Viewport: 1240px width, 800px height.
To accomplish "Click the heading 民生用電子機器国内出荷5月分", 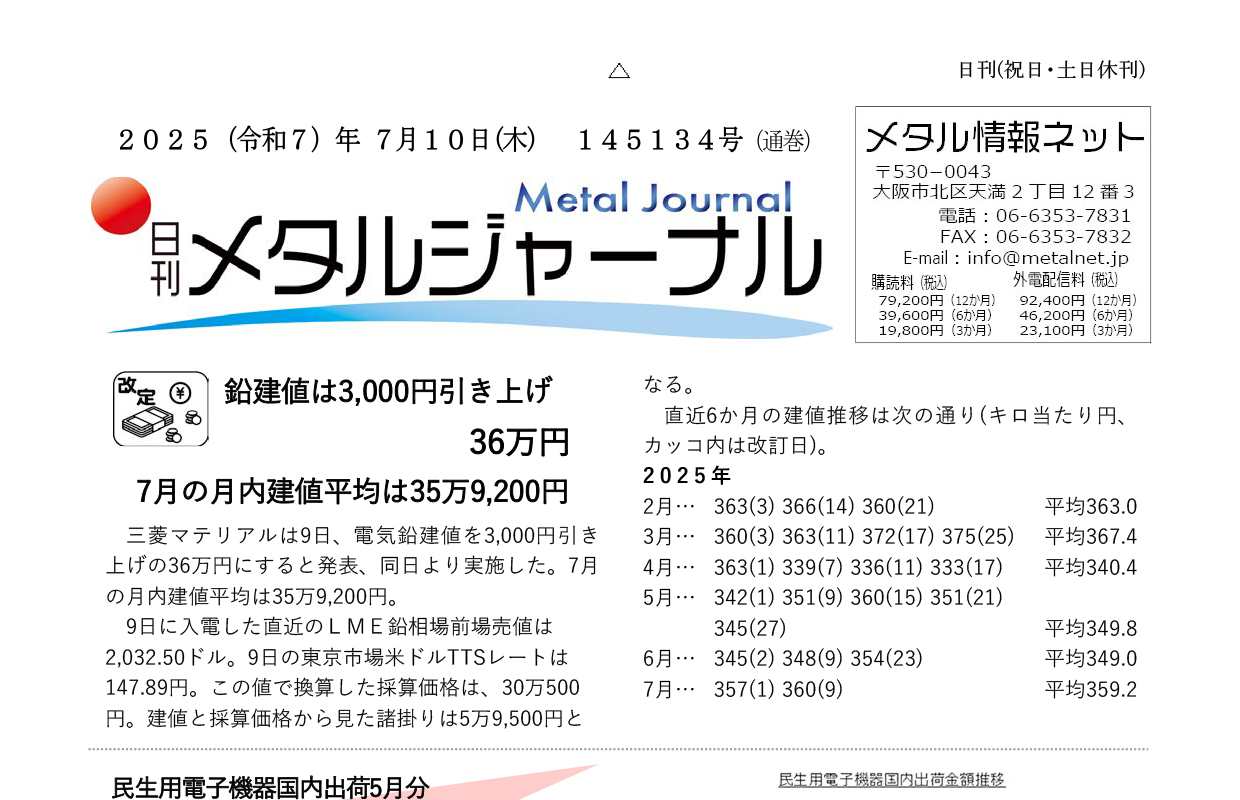I will pos(270,787).
